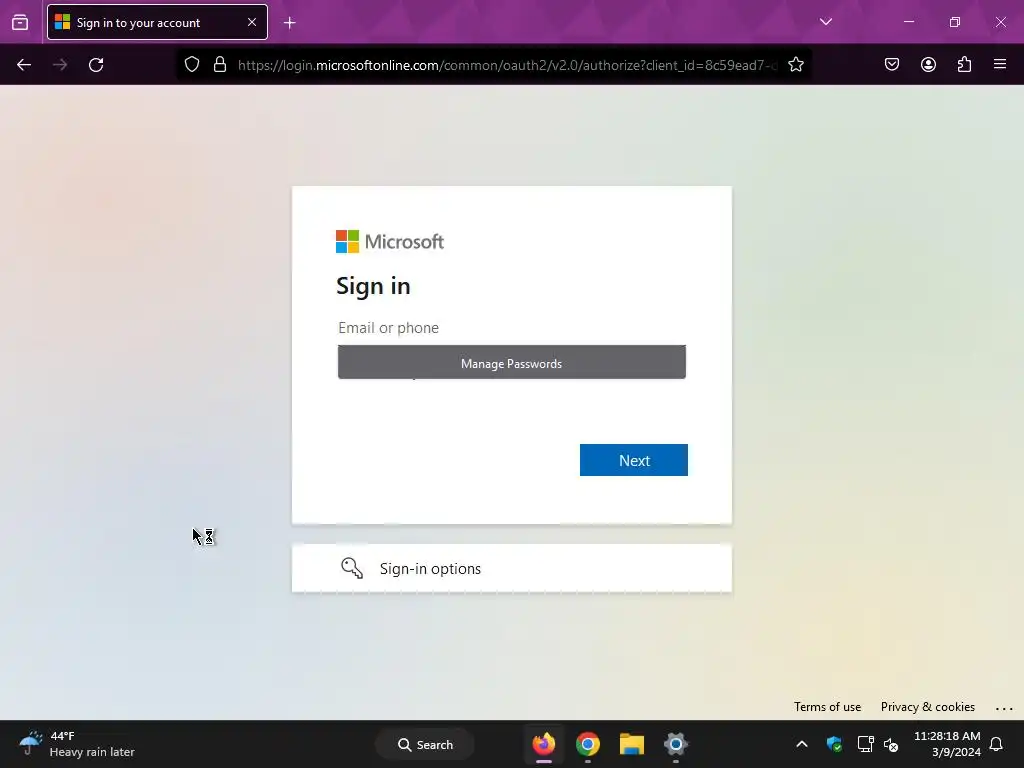The image size is (1024, 768).
Task: Open the Terms of use link
Action: (827, 707)
